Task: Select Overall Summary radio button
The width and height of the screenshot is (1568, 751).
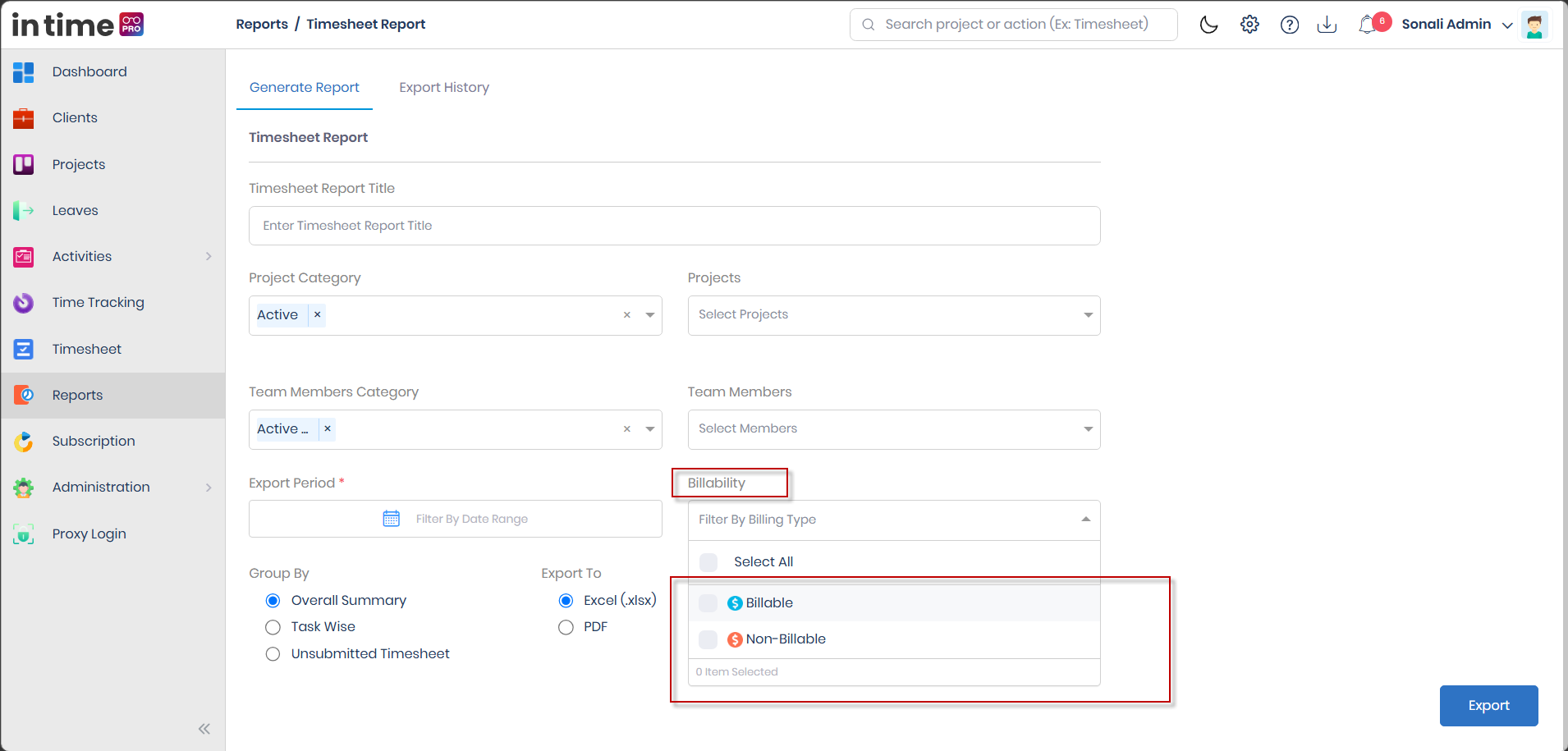Action: (273, 601)
